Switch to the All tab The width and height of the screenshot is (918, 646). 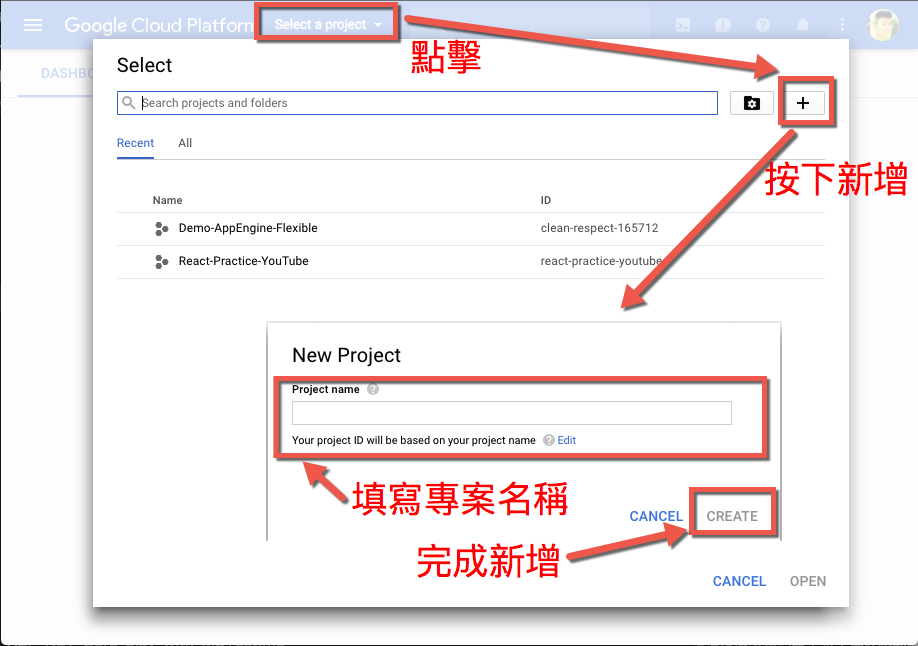point(185,143)
